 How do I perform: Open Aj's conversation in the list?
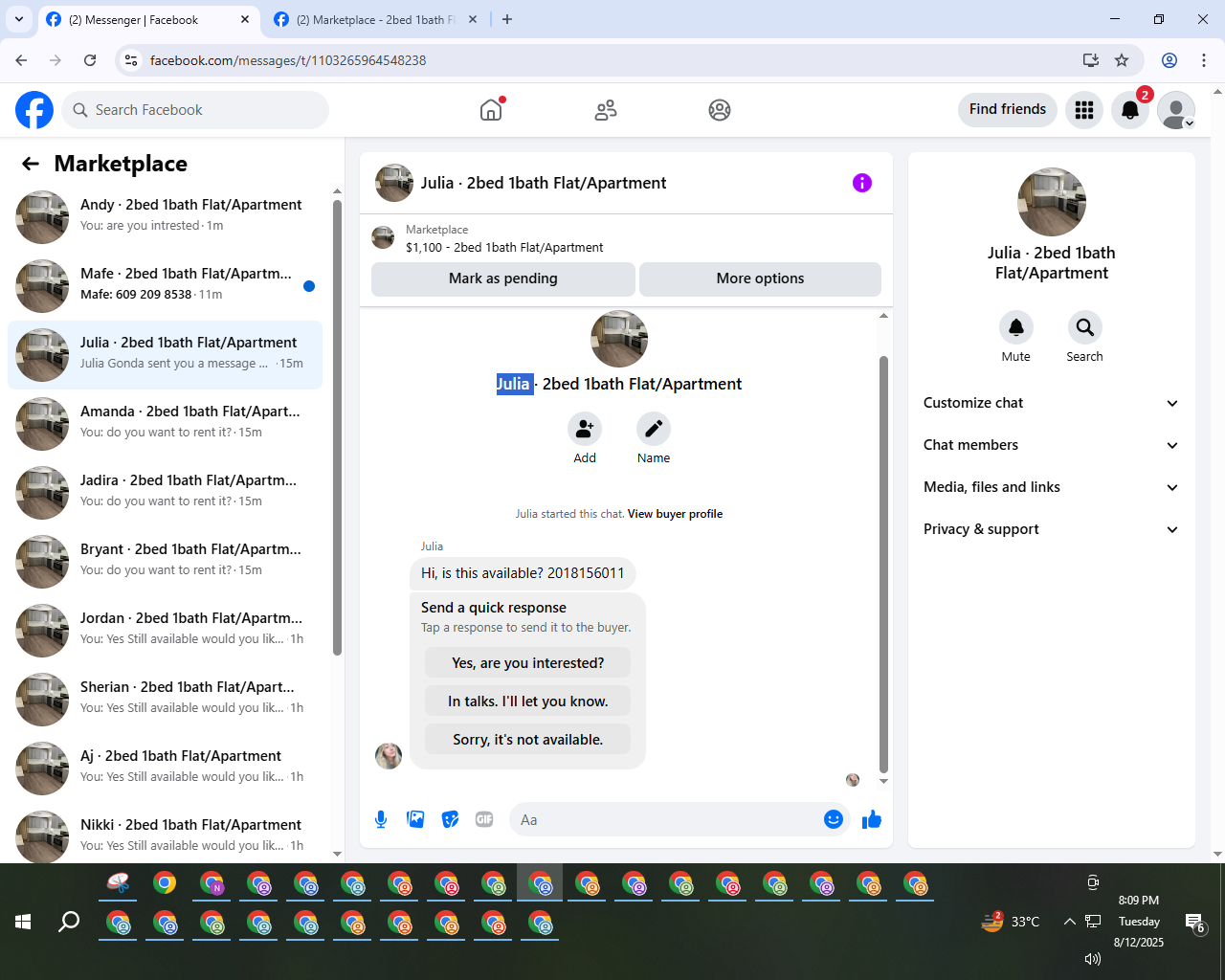pos(165,768)
